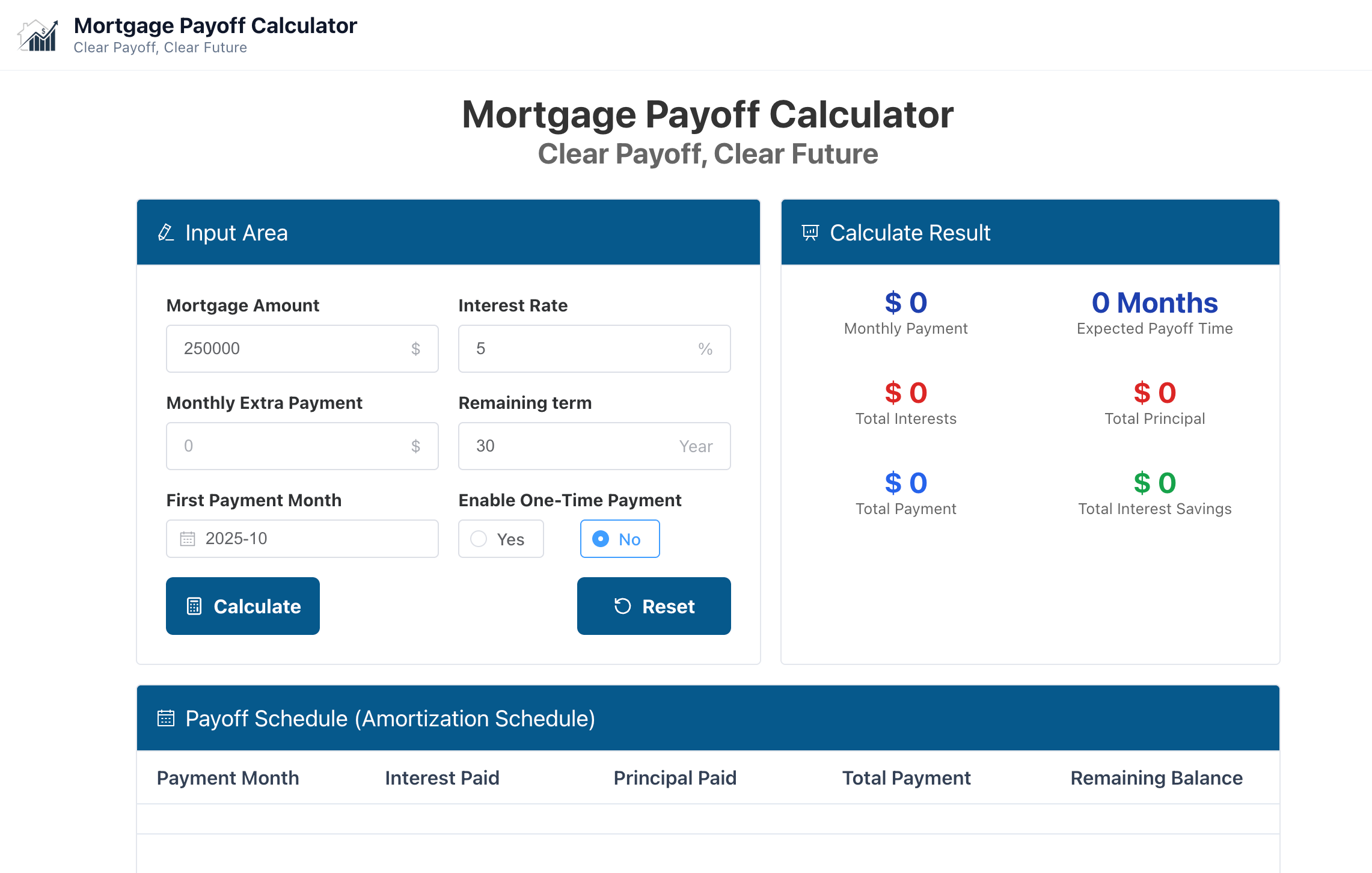Click the presentation icon beside Calculate Result

point(810,233)
